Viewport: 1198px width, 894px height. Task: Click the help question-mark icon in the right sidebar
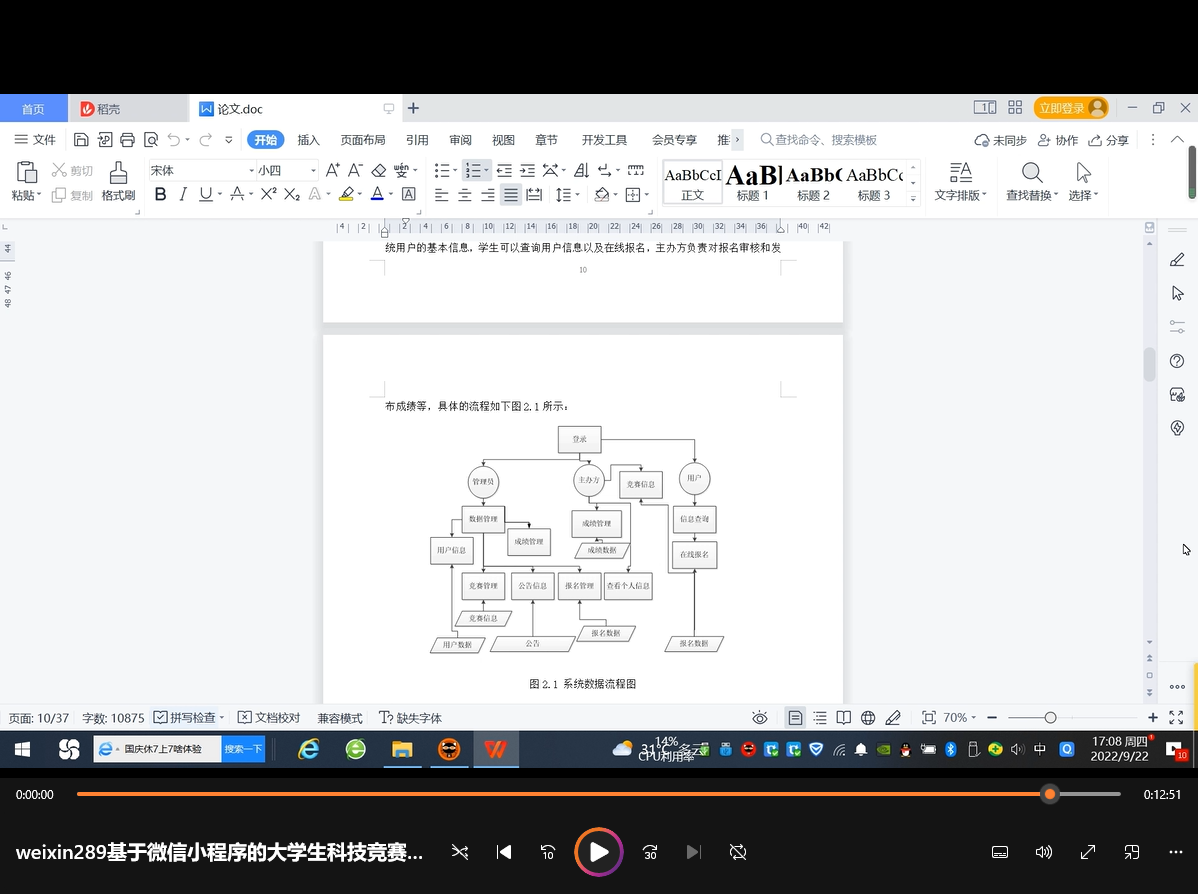(x=1177, y=361)
